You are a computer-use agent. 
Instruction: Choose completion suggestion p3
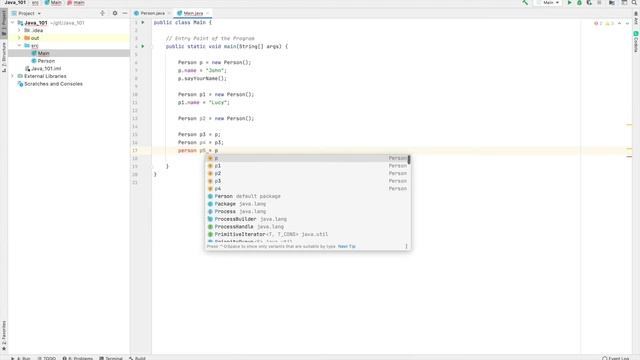[307, 181]
